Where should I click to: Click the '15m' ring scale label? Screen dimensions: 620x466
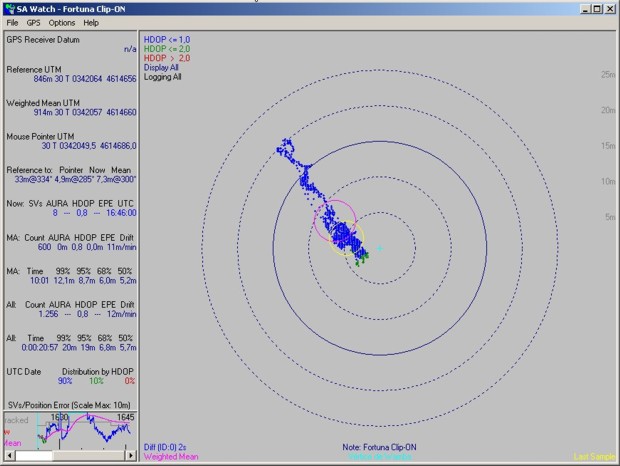tap(608, 146)
